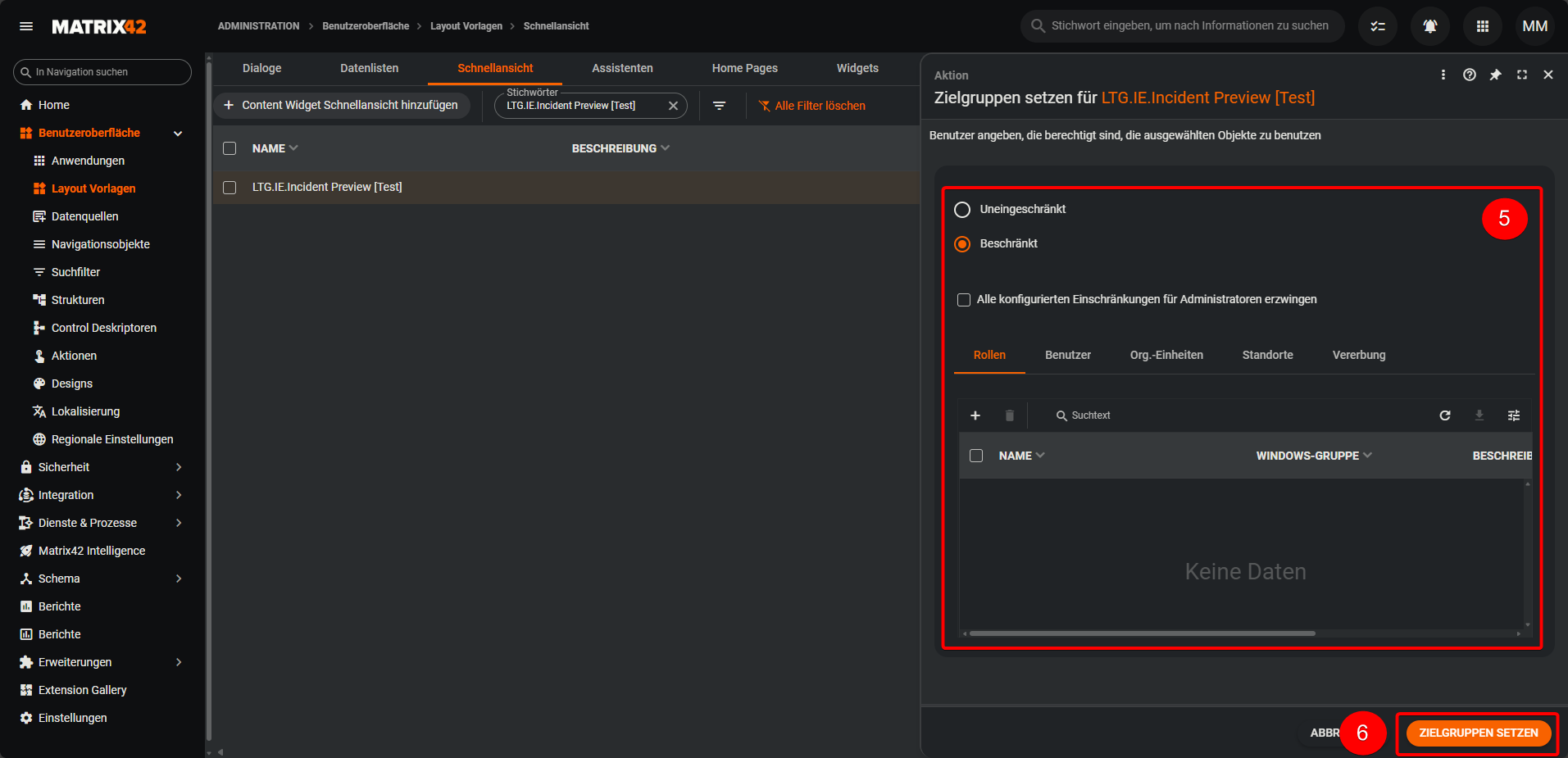Check the LTG.IE.Incident Preview [Test] row checkbox
Viewport: 1568px width, 758px height.
click(230, 188)
